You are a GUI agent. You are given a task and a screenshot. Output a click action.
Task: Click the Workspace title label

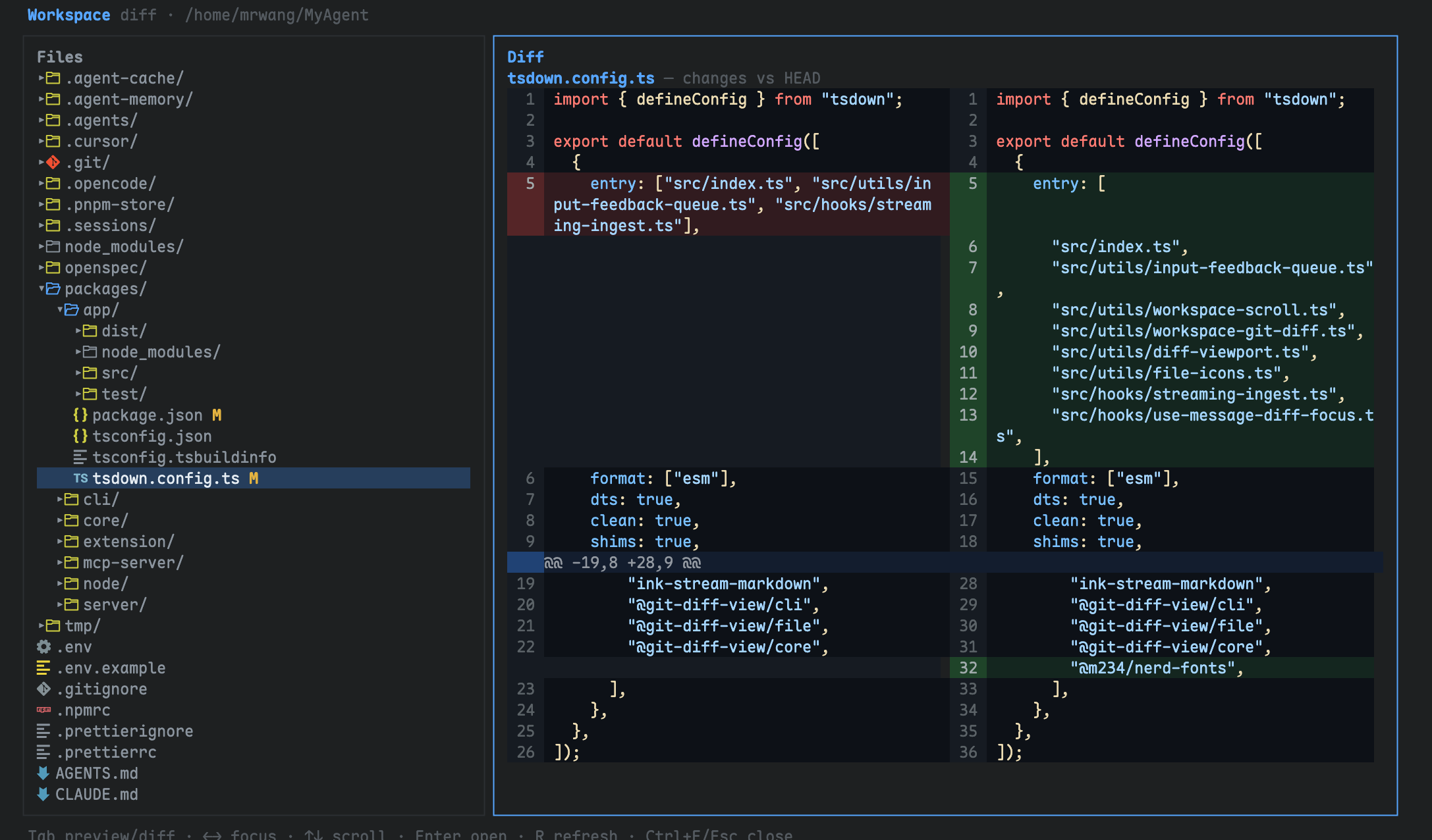point(69,14)
